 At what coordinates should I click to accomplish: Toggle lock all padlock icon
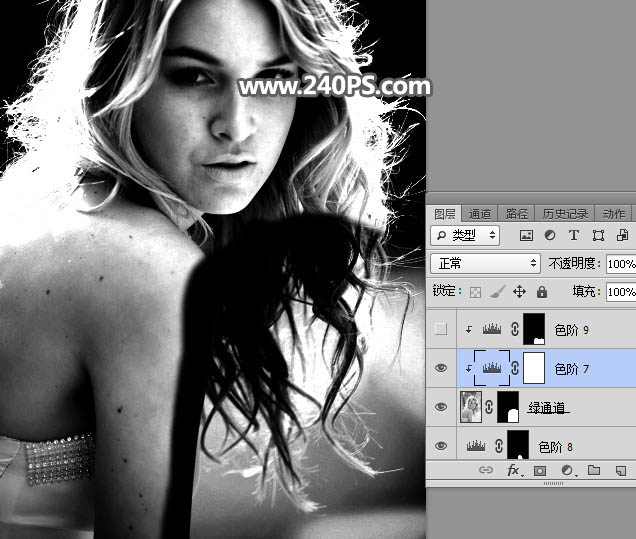[542, 292]
